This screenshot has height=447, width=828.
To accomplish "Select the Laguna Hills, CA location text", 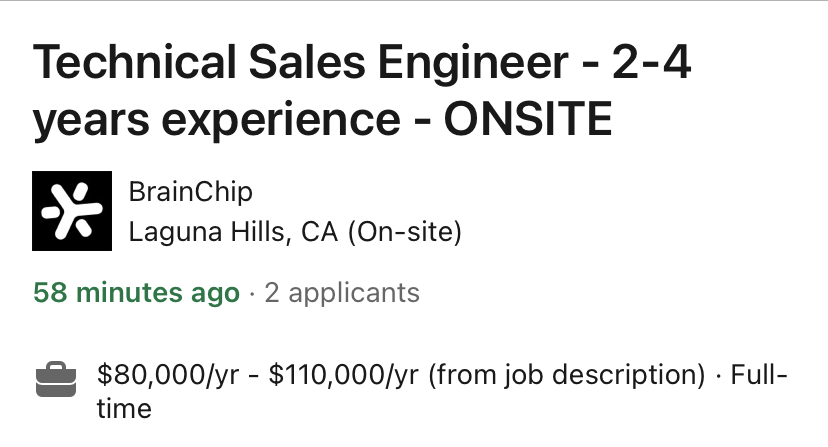I will point(233,233).
